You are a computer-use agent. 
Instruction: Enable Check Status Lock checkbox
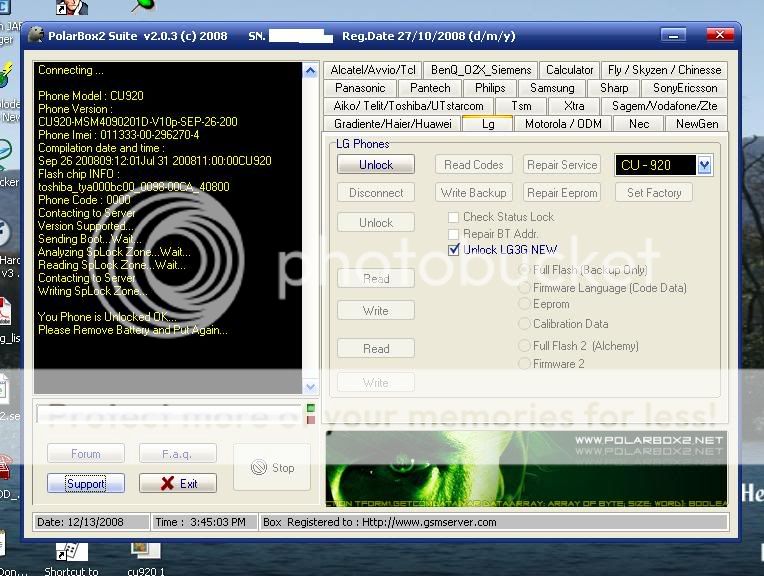tap(454, 217)
